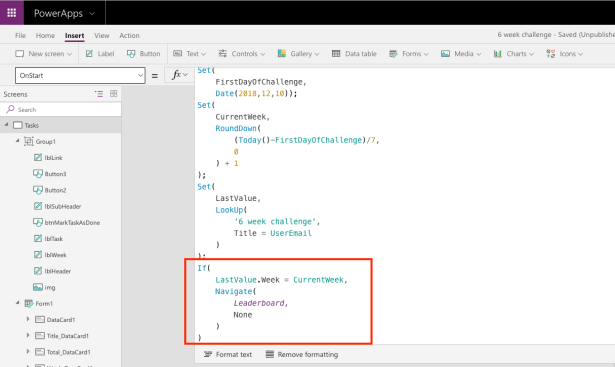The width and height of the screenshot is (615, 367).
Task: Switch Screens panel to tree list view
Action: click(99, 94)
